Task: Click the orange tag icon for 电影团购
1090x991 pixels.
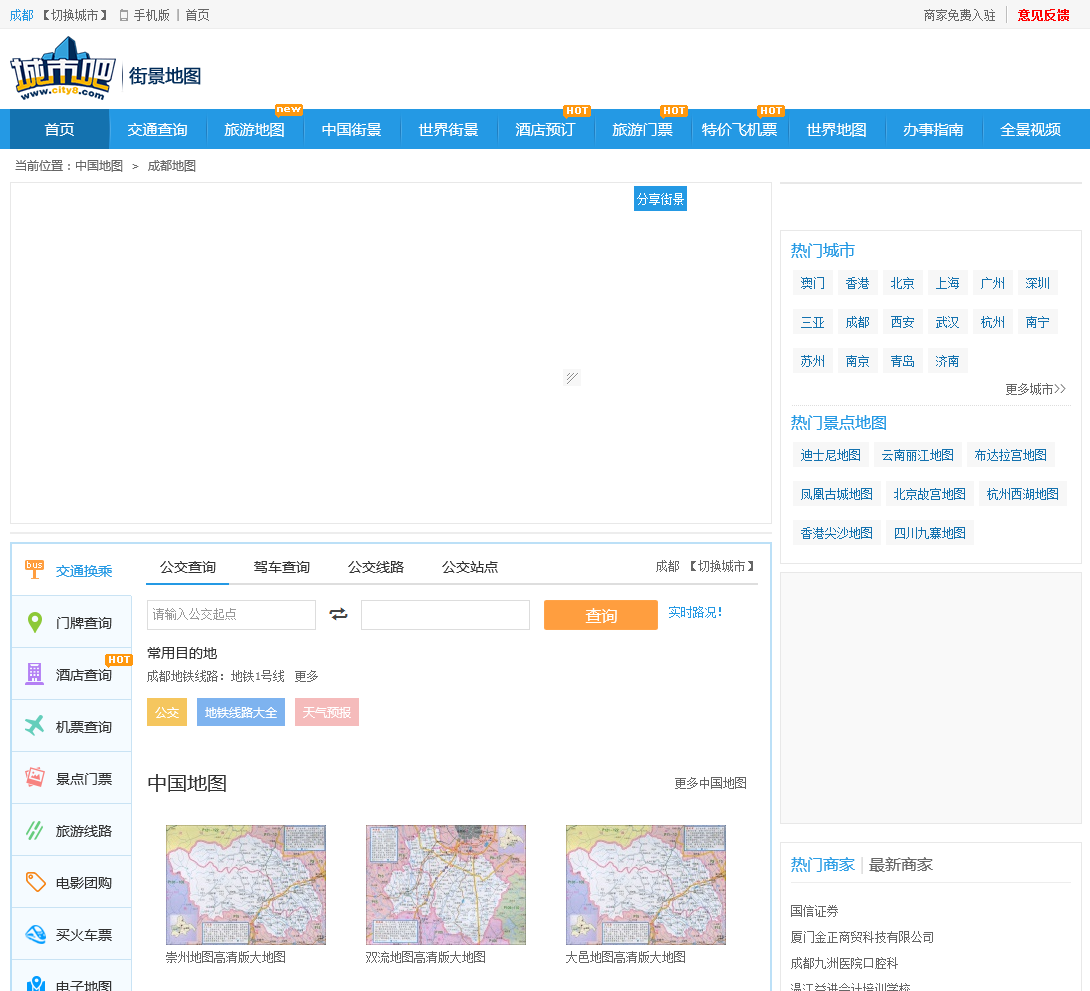Action: [x=35, y=881]
